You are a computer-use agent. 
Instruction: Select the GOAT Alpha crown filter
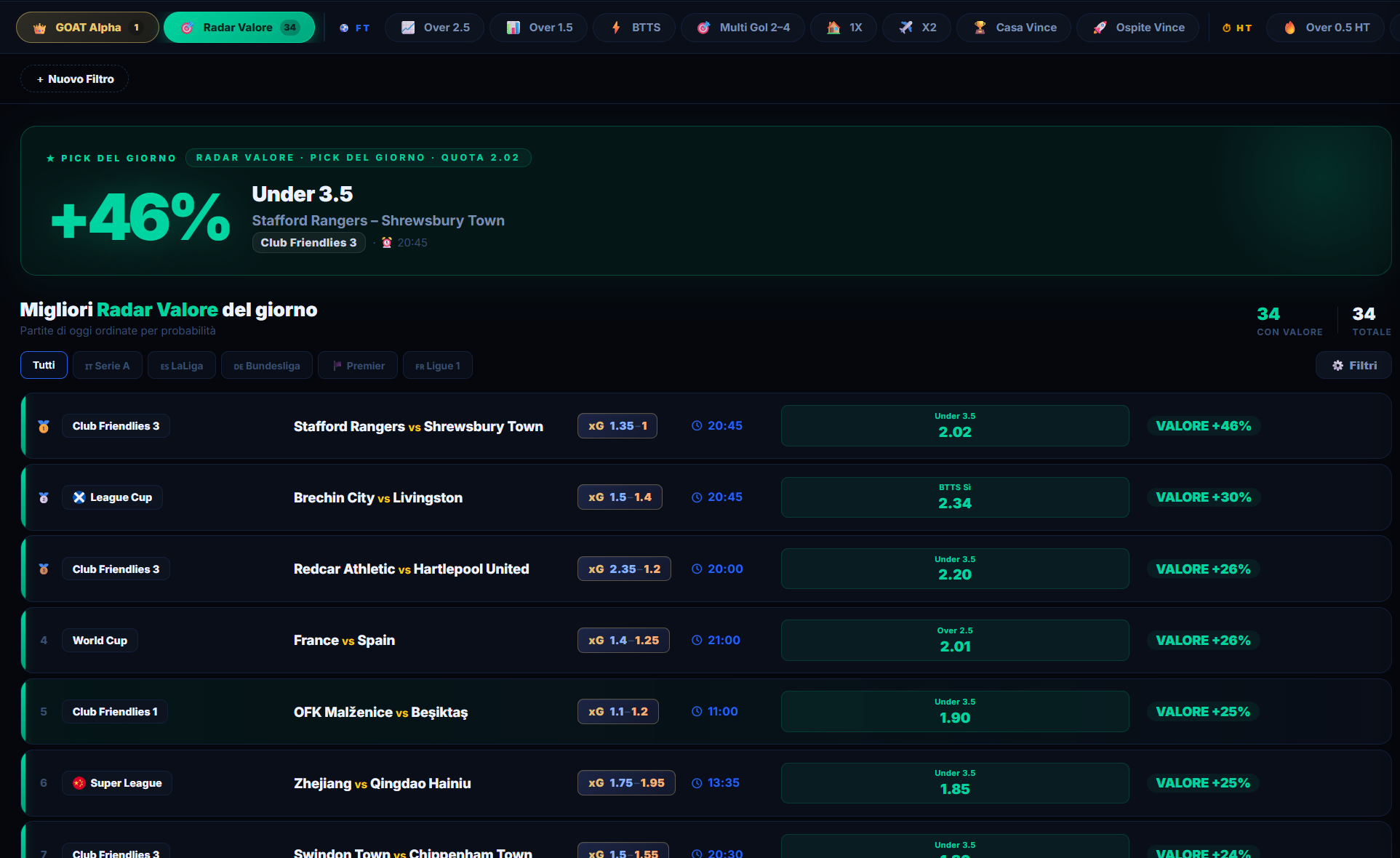pyautogui.click(x=87, y=28)
